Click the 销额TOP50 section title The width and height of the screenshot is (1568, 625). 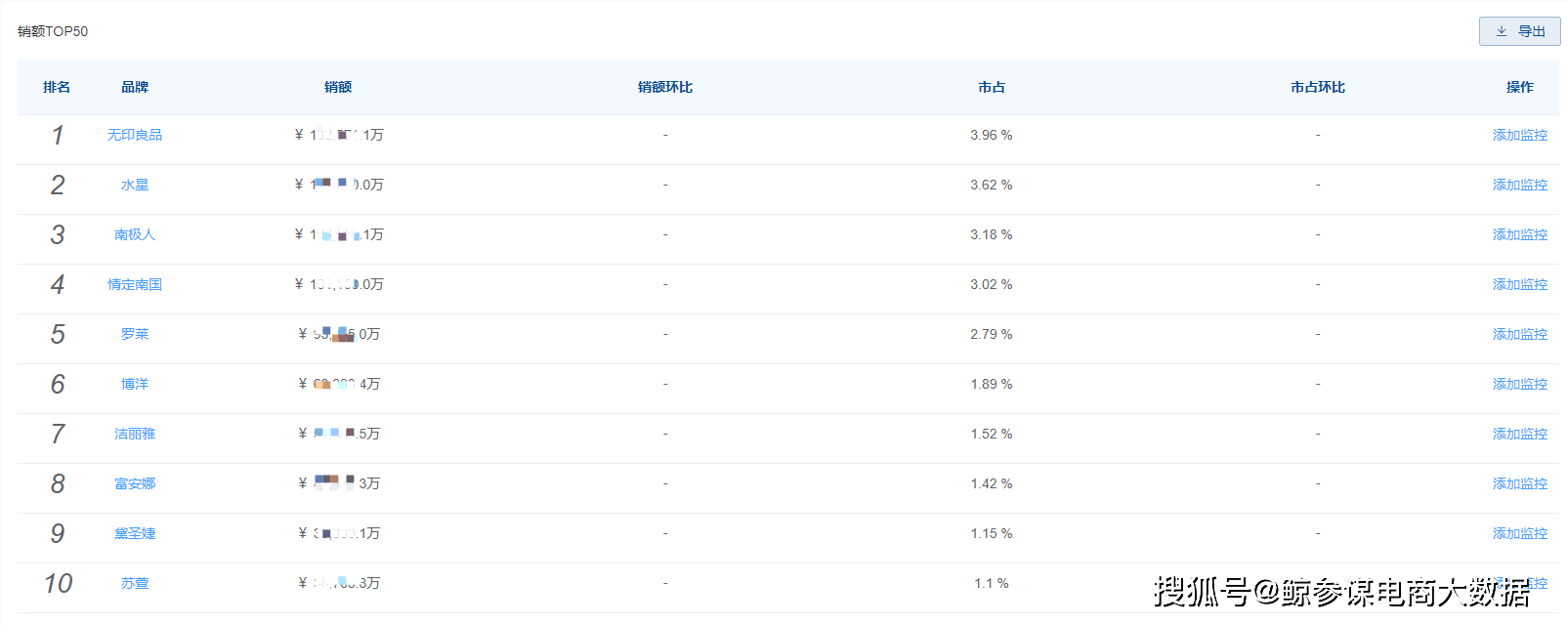coord(53,31)
